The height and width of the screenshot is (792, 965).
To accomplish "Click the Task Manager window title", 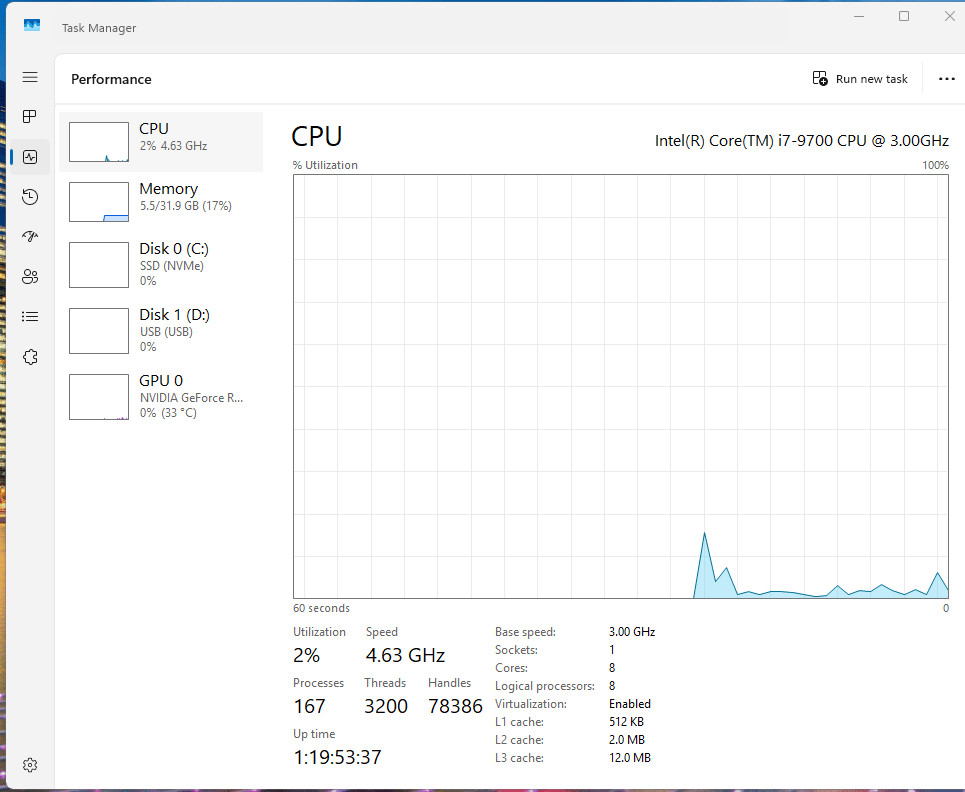I will click(99, 28).
